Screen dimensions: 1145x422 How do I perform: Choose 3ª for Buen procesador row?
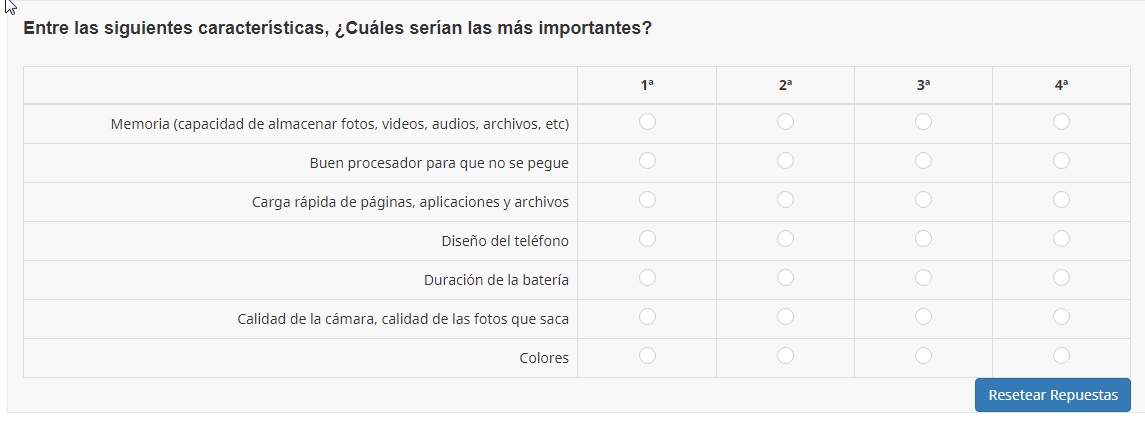tap(923, 161)
